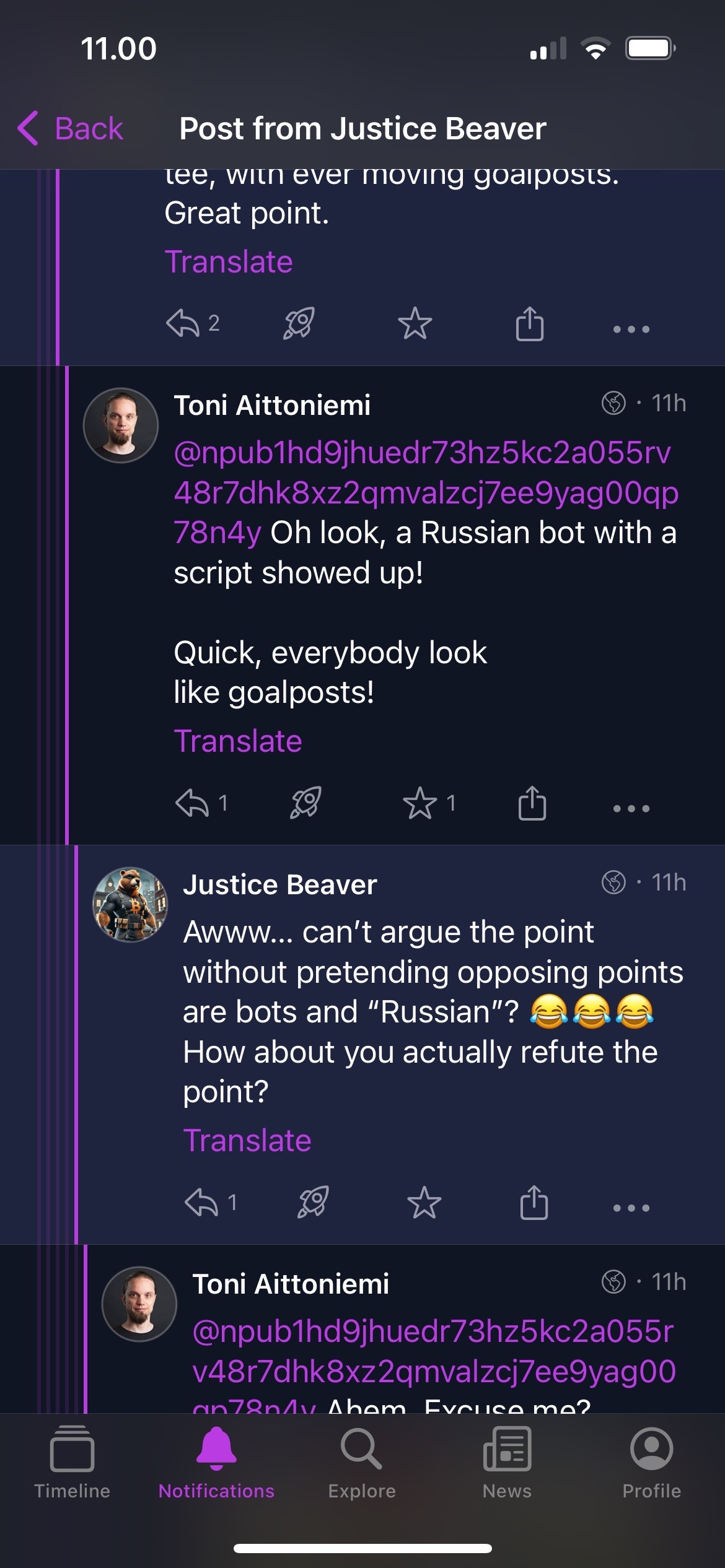Open more options on Justice Beaver's post
The image size is (725, 1568).
click(631, 1208)
